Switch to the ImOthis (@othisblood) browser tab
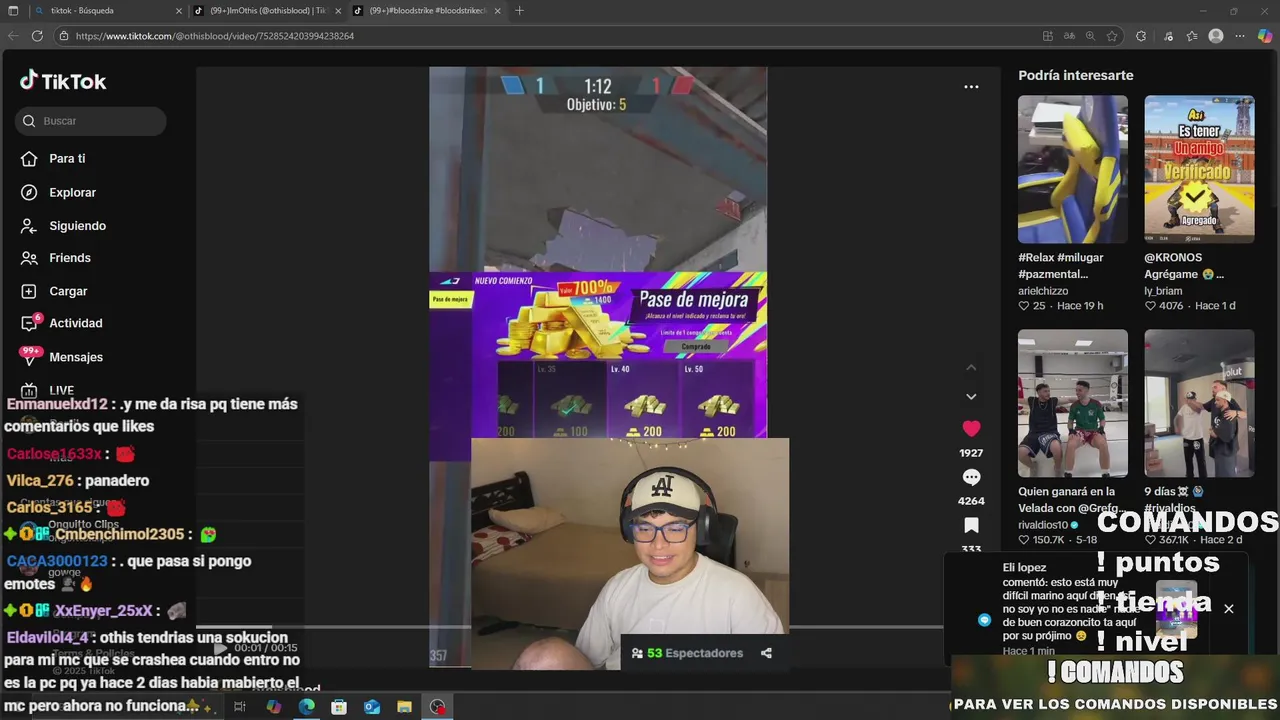 coord(265,10)
